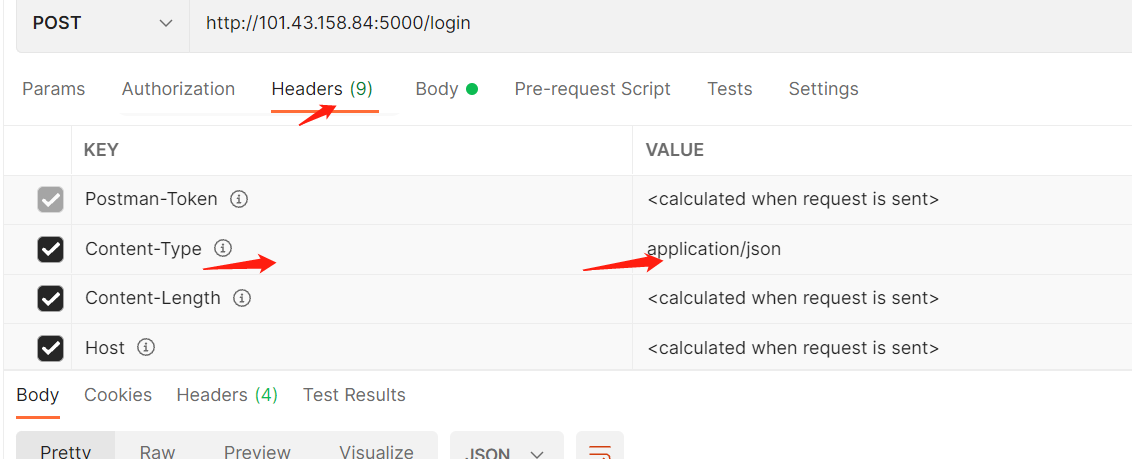The width and height of the screenshot is (1132, 459).
Task: Open the POST method dropdown
Action: click(102, 23)
